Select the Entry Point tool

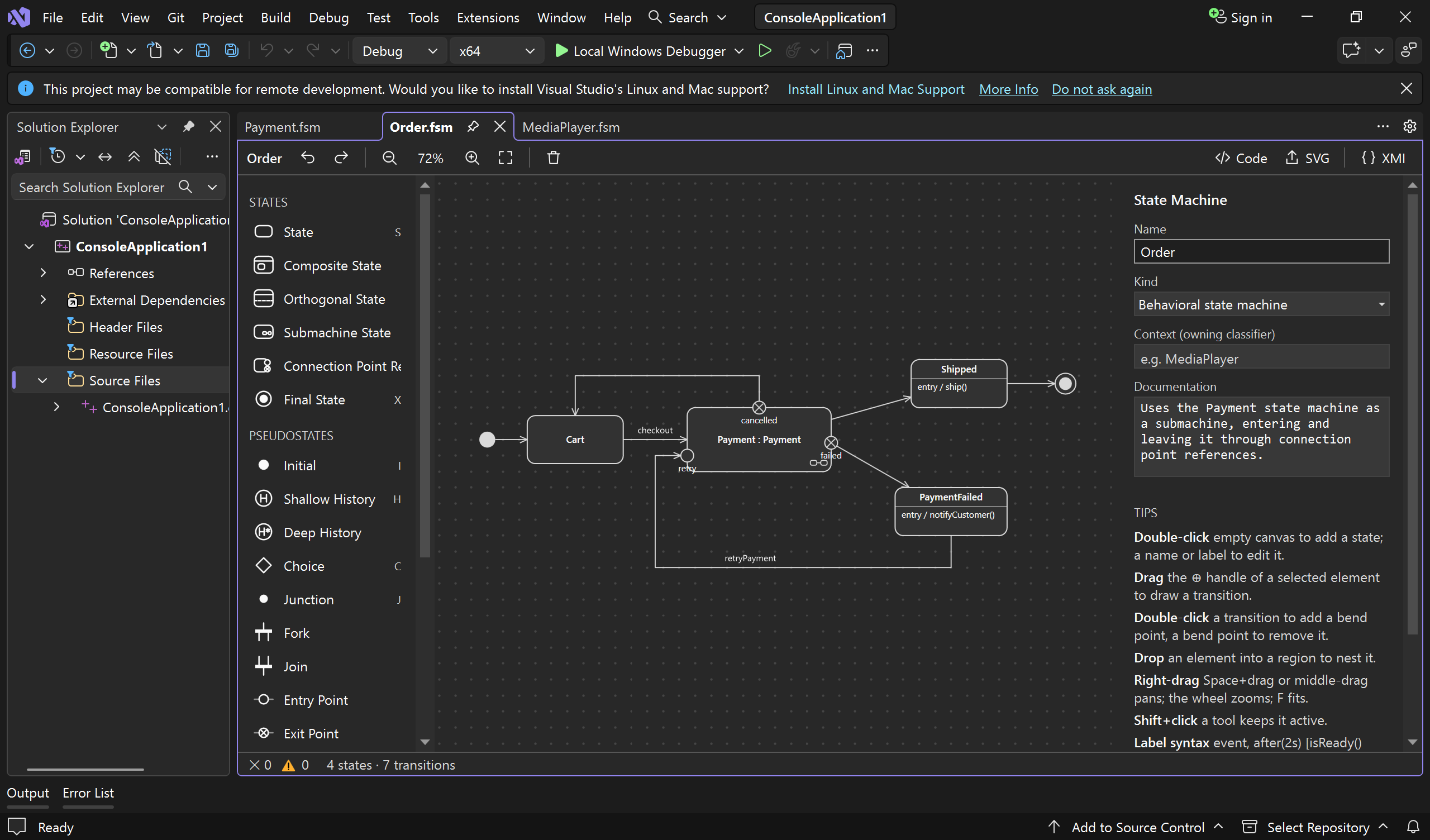[327, 700]
